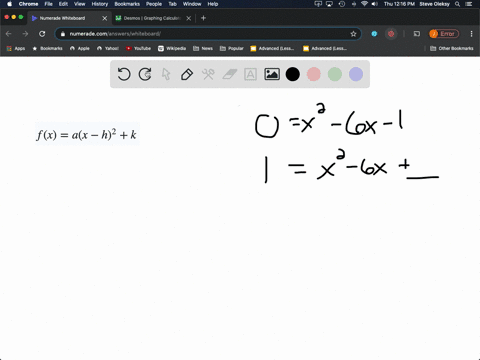Image resolution: width=480 pixels, height=360 pixels.
Task: Open the first Advanced (Less... bookmark
Action: 272,48
